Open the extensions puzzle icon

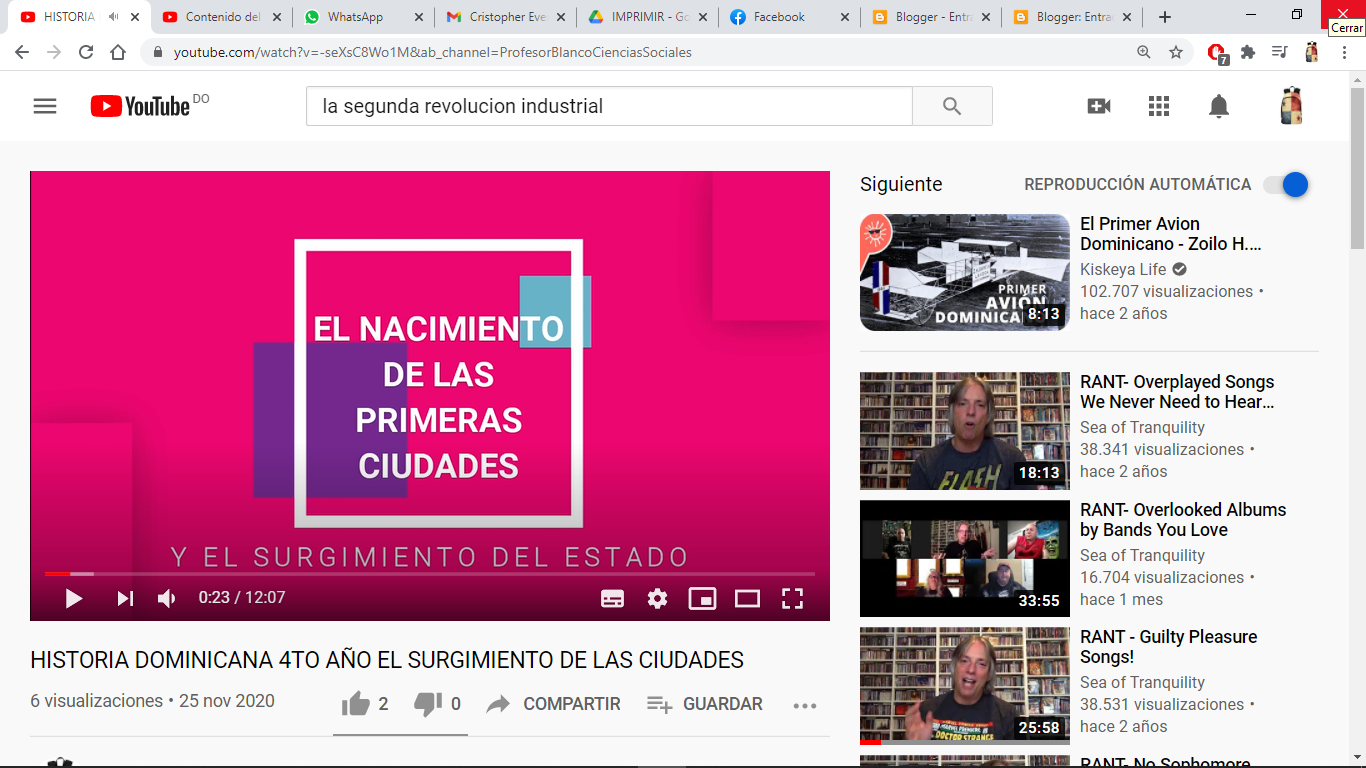point(1248,52)
